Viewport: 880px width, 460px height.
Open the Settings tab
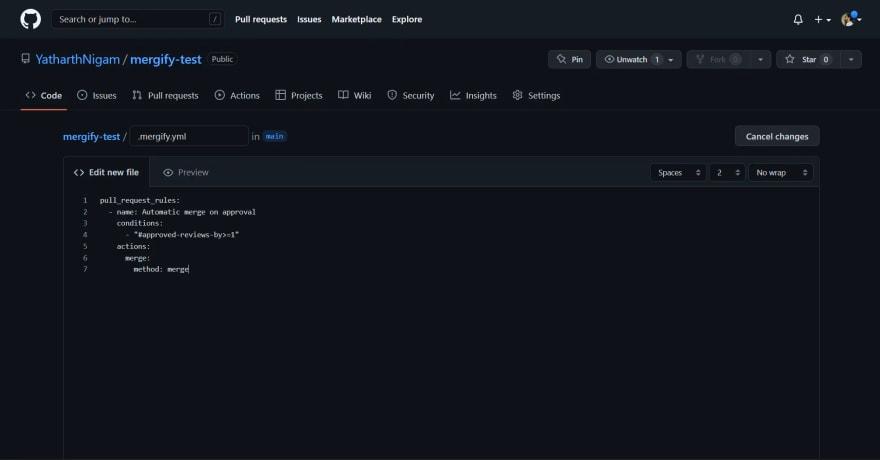pyautogui.click(x=537, y=95)
